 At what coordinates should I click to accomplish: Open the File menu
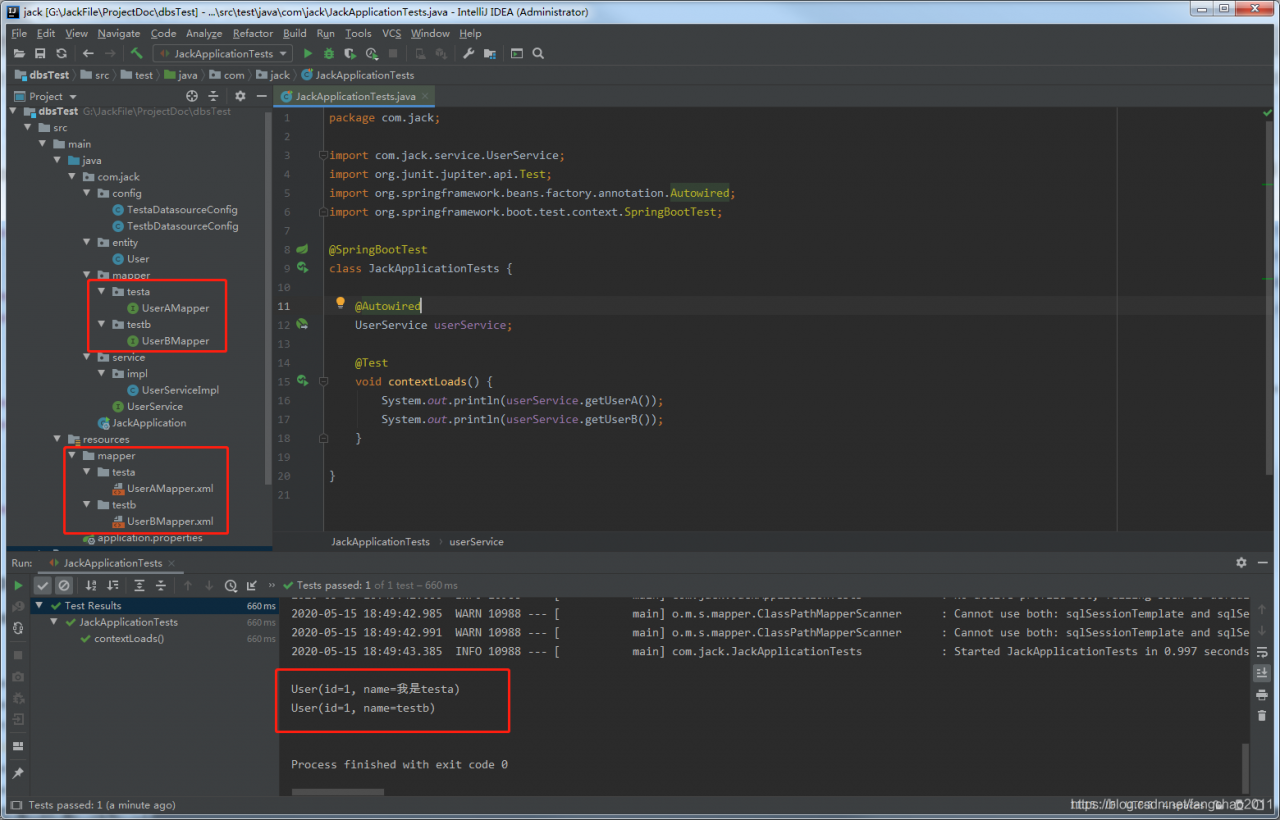point(19,33)
